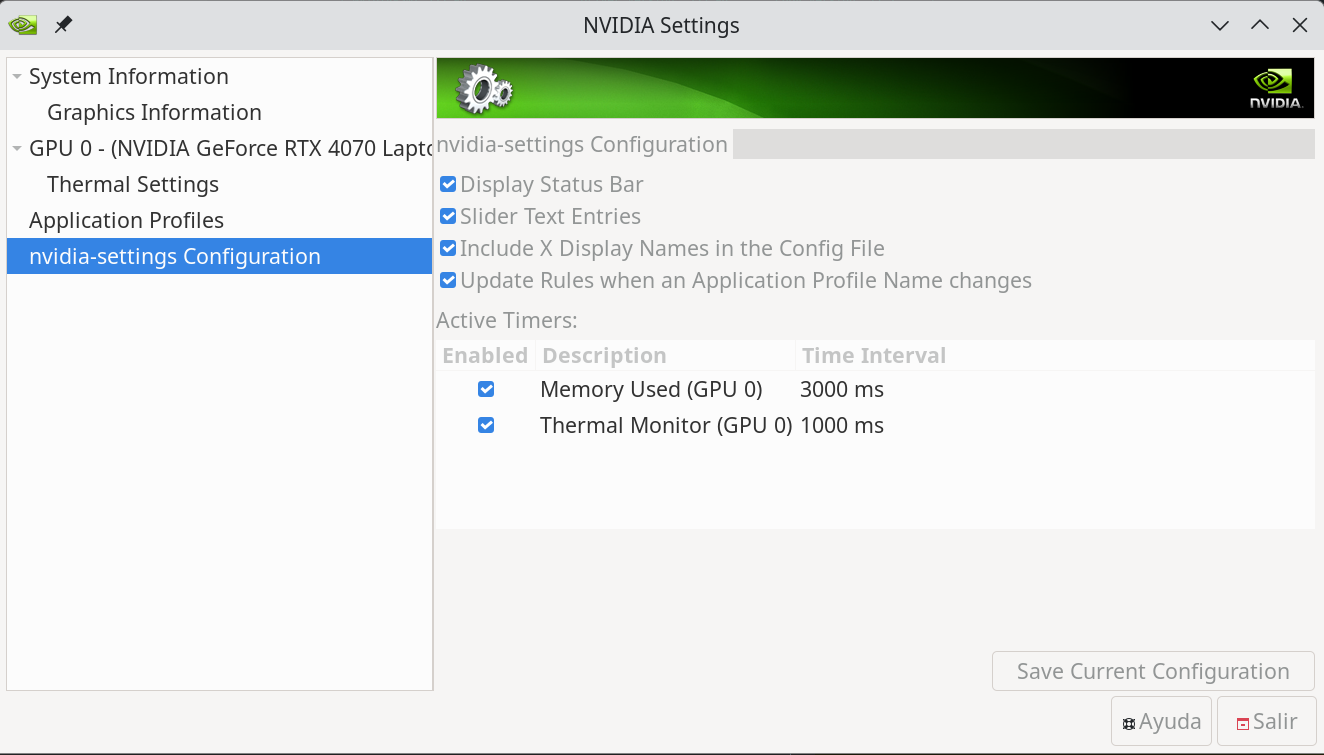Screen dimensions: 1324x755
Task: Click the NVIDIA logo in the banner
Action: pos(1276,88)
